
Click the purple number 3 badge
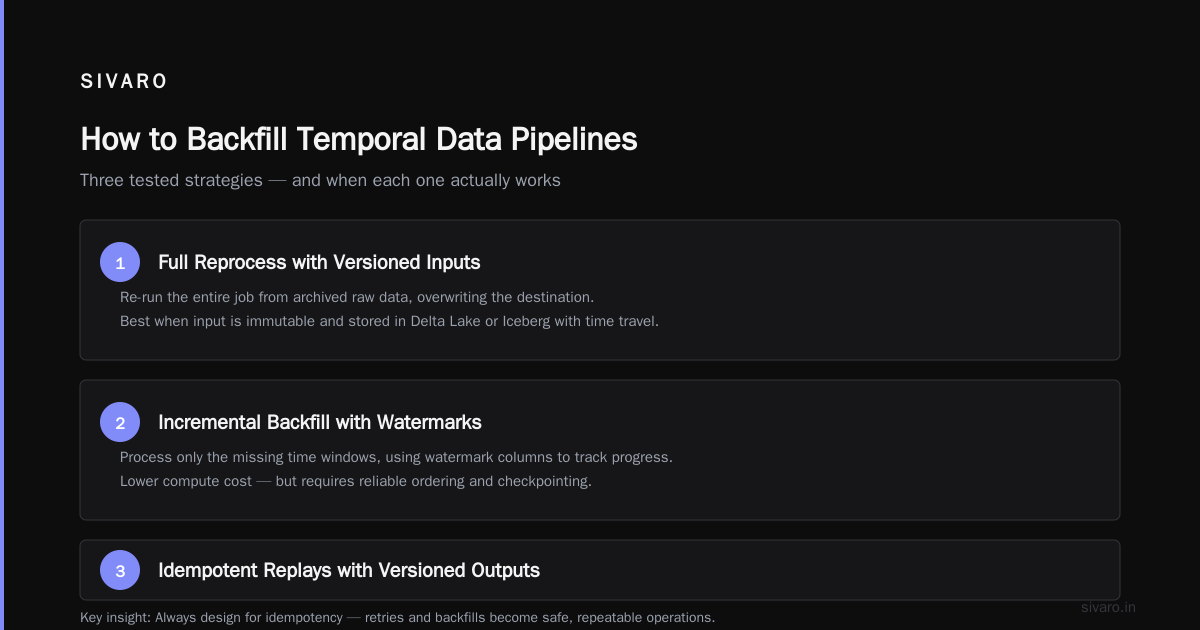click(x=120, y=570)
